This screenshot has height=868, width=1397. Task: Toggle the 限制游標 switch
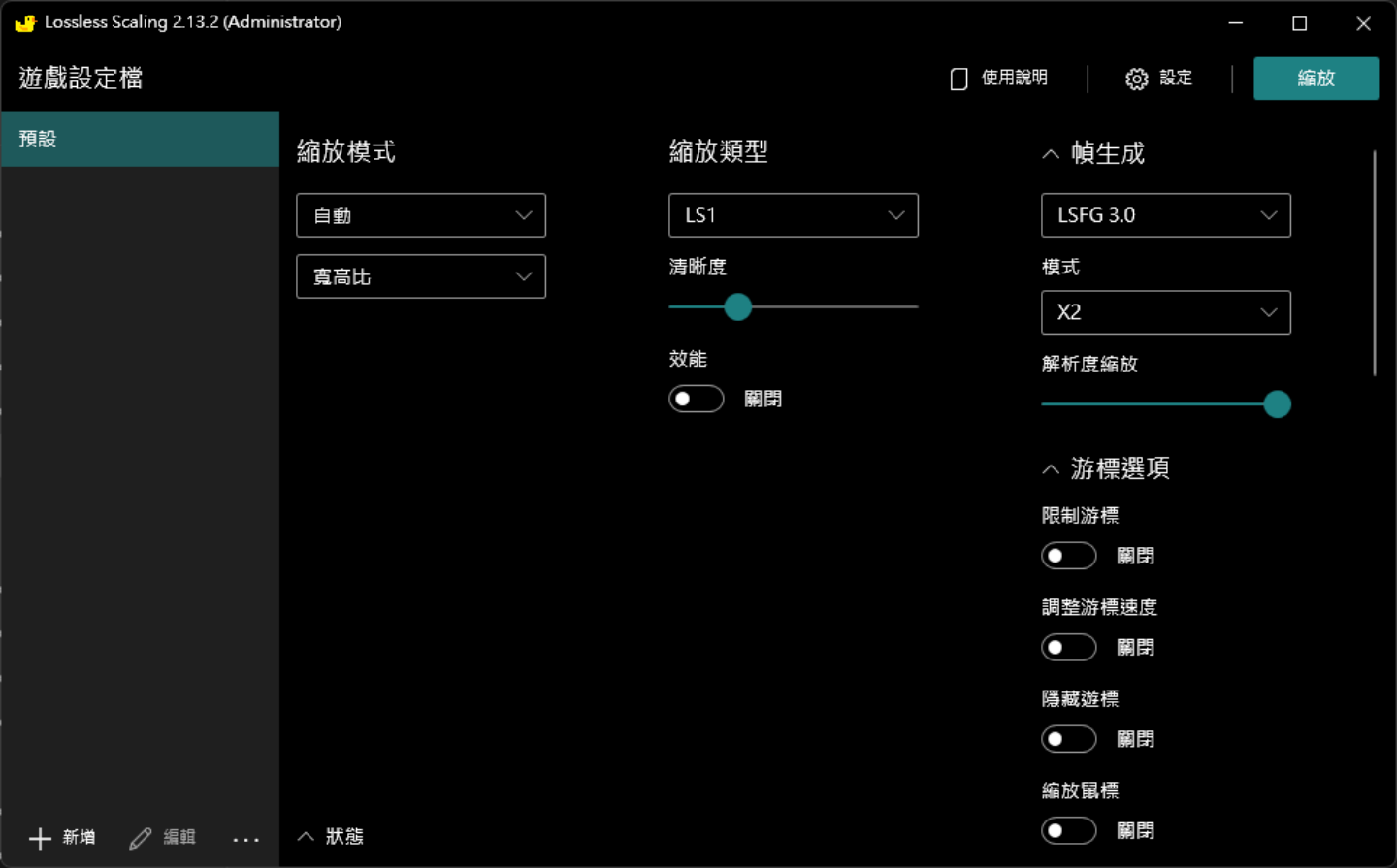coord(1069,556)
